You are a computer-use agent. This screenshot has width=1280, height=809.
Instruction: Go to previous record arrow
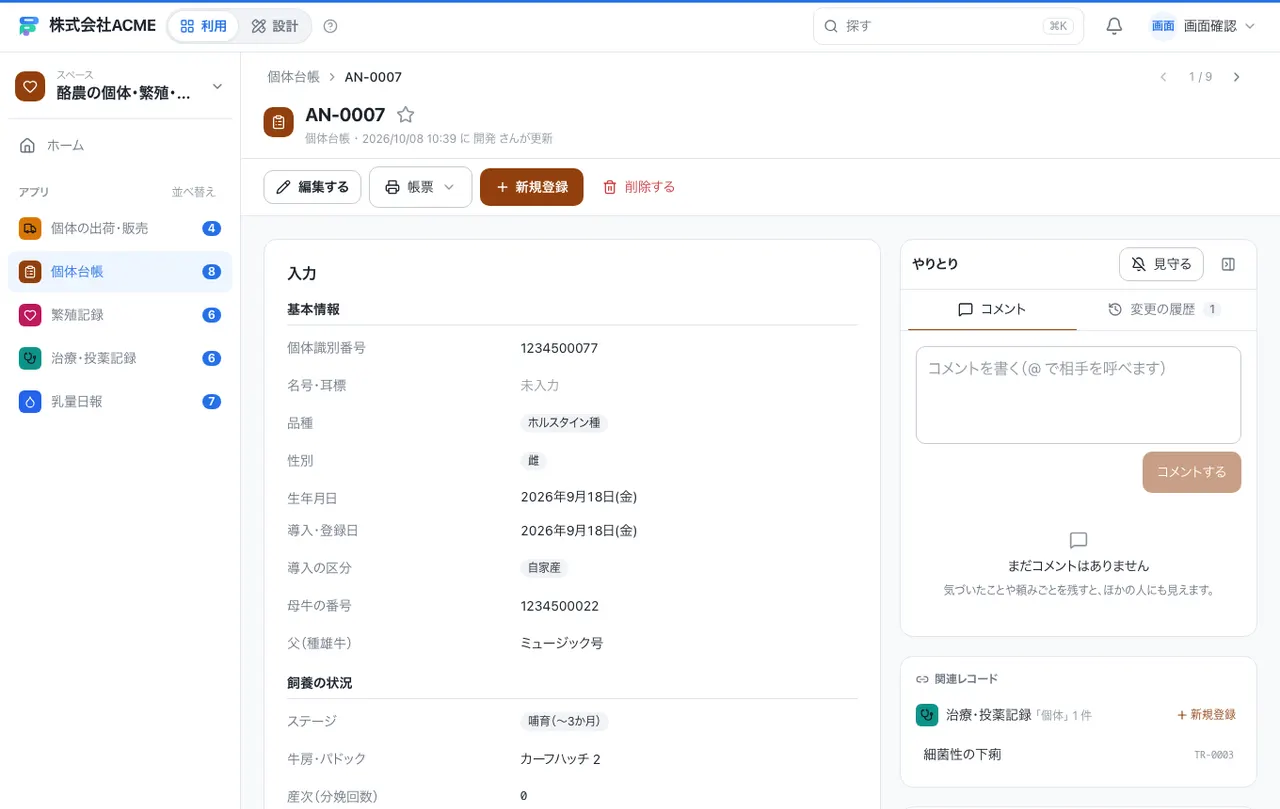point(1163,77)
